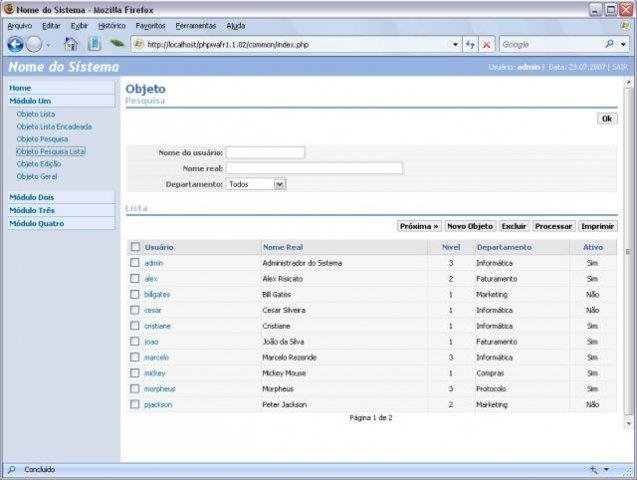
Task: Open the Arquivo menu
Action: tap(20, 26)
